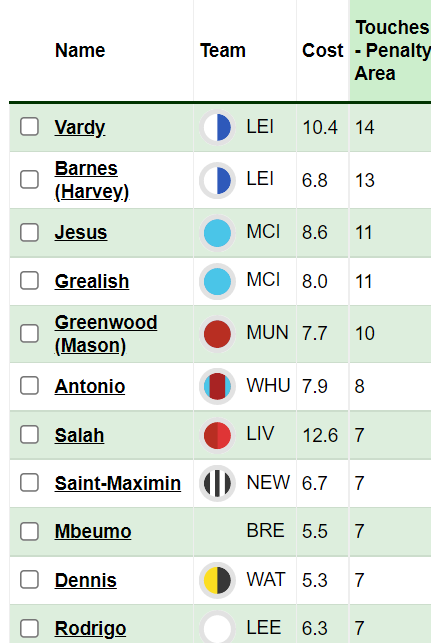Click West Ham badge beside Antonio
The image size is (431, 643).
217,386
